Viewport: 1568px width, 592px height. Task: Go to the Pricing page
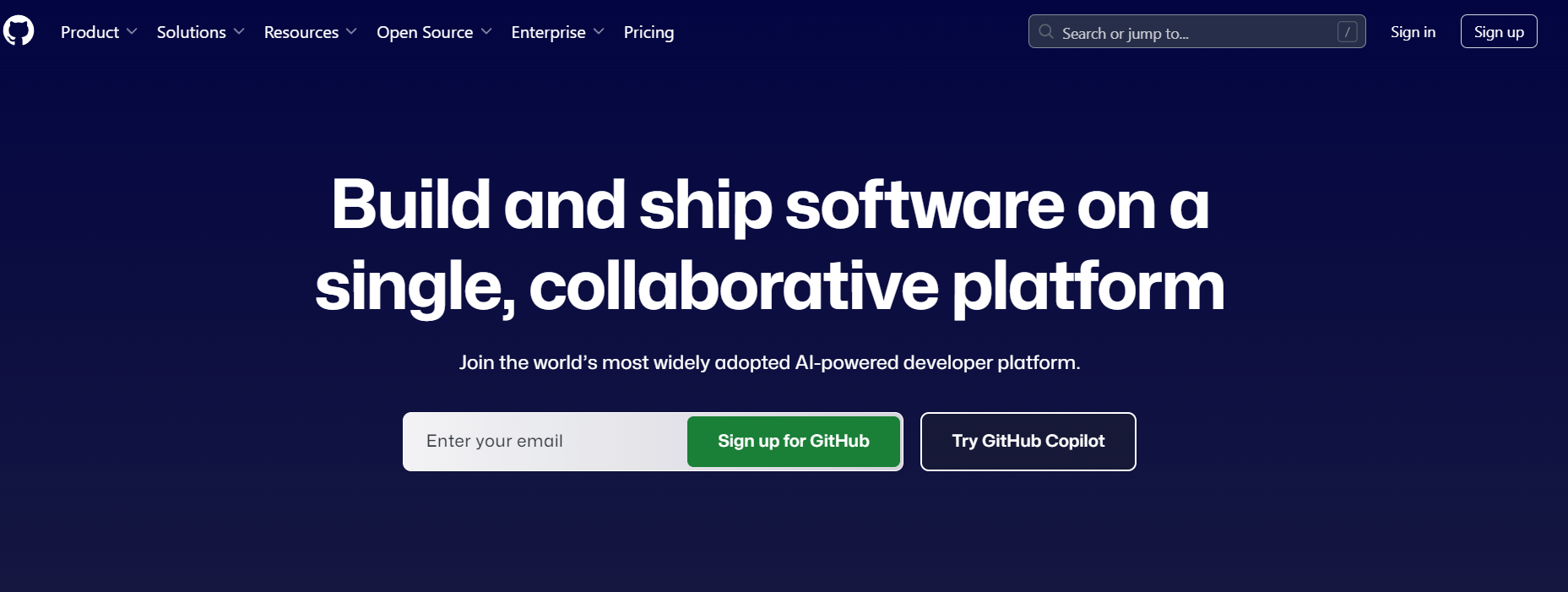point(648,32)
